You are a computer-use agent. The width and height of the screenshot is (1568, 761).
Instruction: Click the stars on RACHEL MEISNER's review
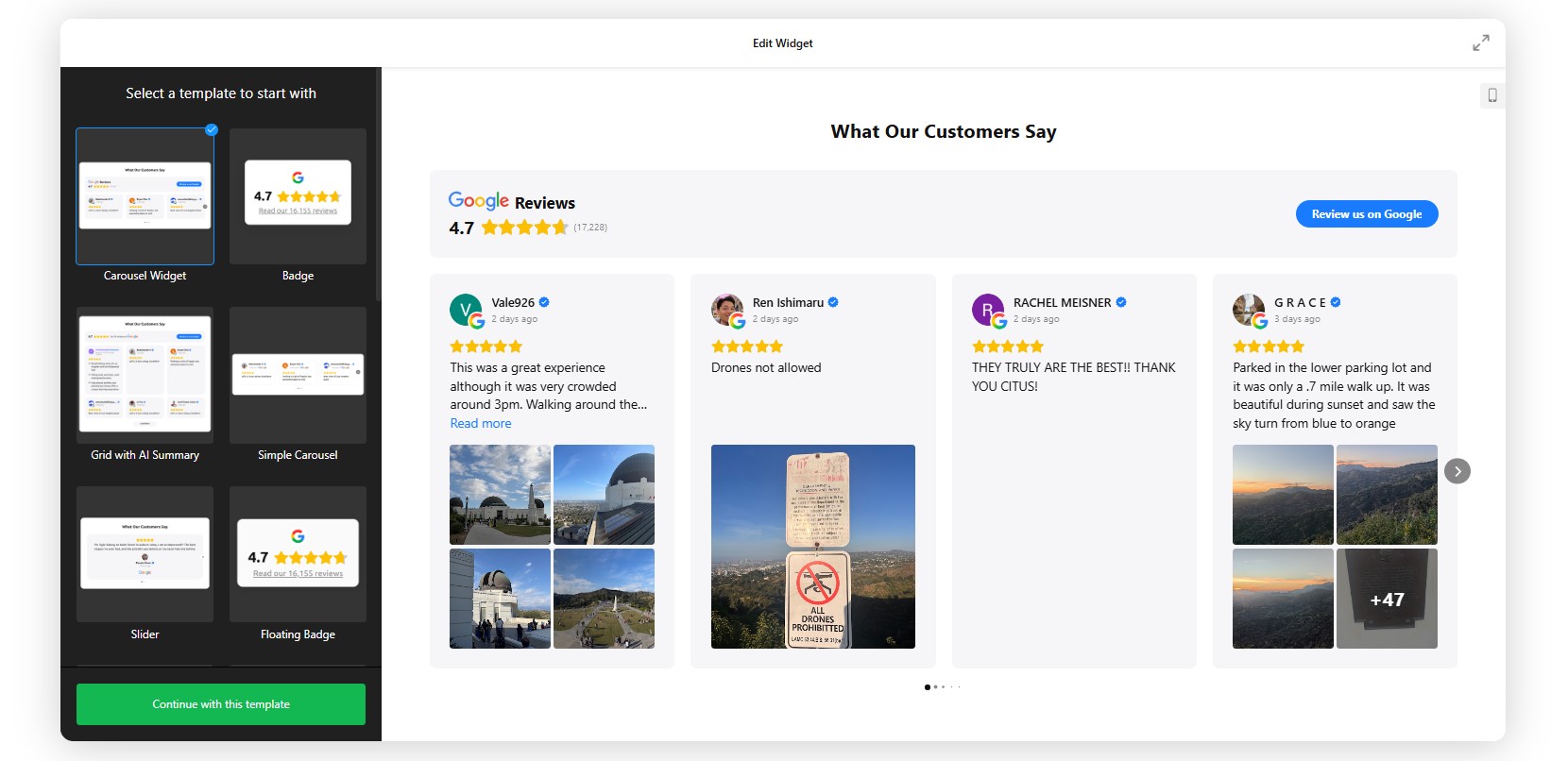tap(1008, 347)
